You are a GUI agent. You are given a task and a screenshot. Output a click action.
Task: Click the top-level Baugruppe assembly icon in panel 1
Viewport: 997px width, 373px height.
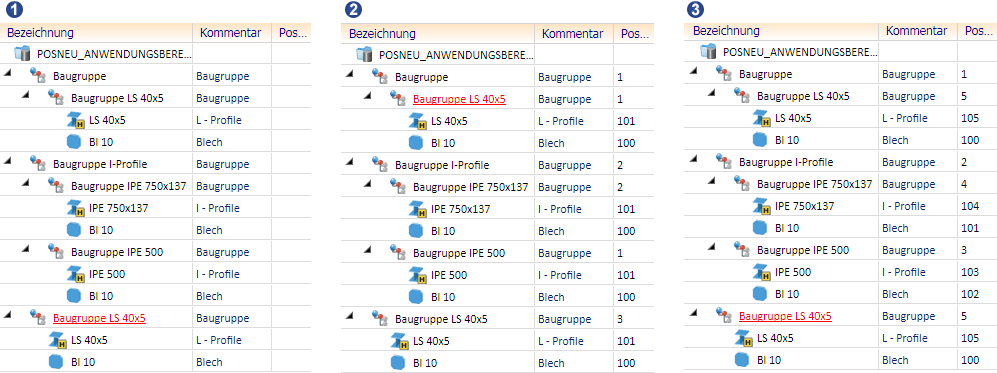pyautogui.click(x=38, y=76)
